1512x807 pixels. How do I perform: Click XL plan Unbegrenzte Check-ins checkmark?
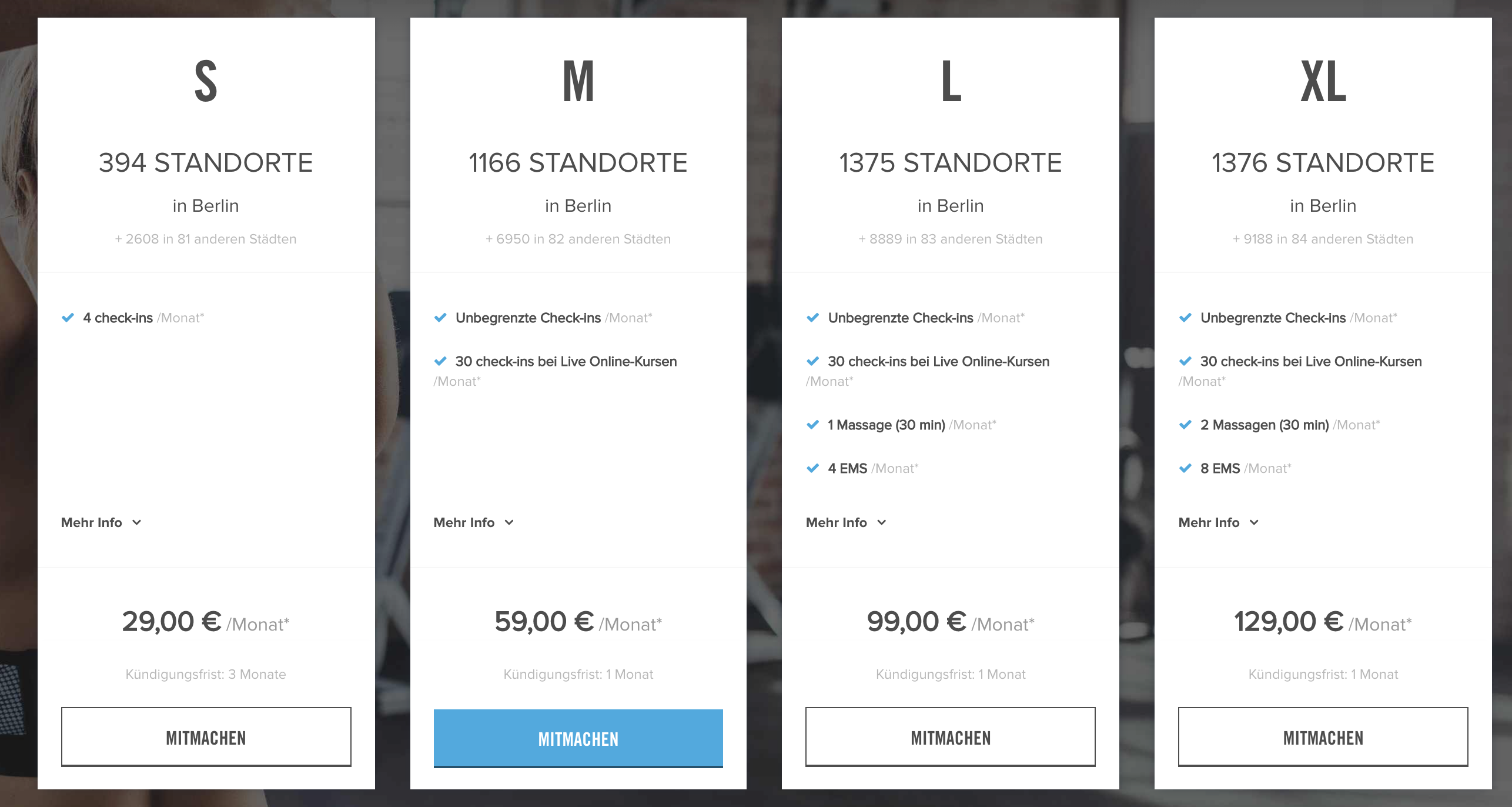[x=1186, y=318]
